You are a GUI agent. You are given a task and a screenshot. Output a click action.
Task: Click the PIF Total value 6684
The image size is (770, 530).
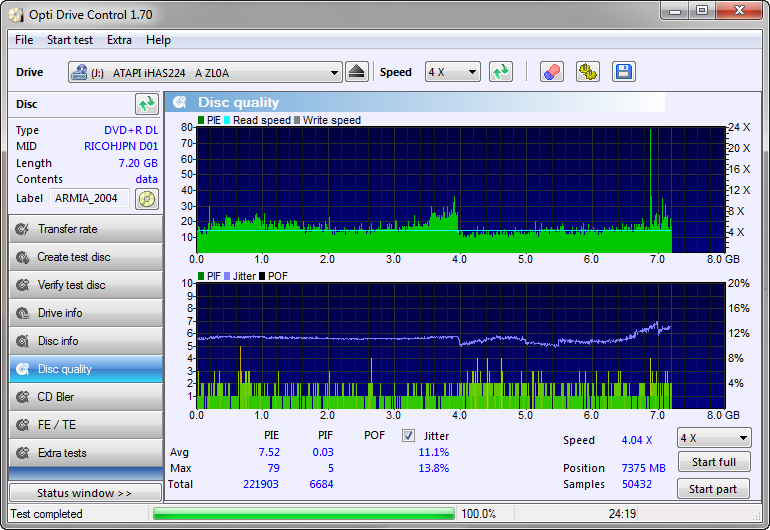coord(321,484)
